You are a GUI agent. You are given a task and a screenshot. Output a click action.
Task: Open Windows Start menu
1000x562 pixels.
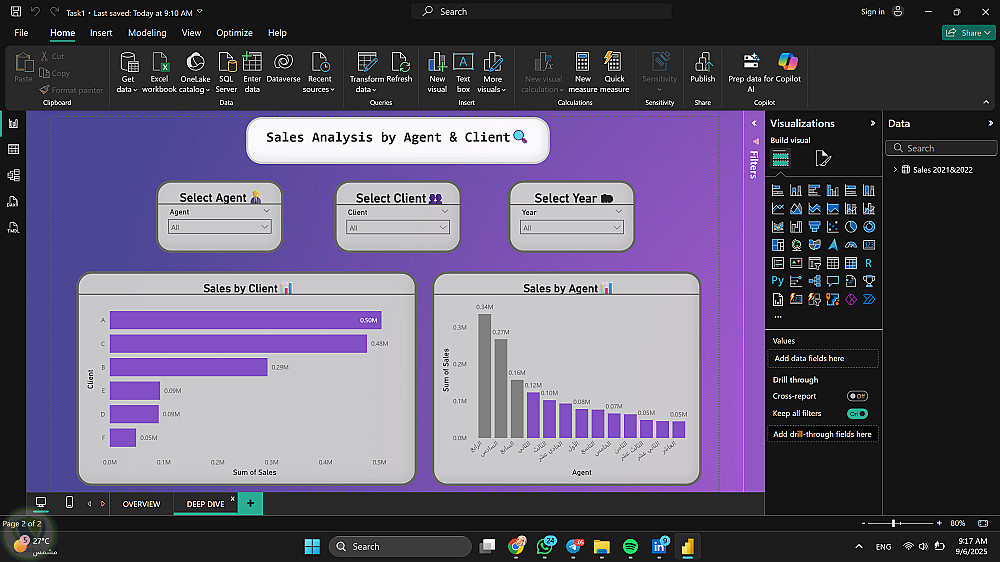point(312,547)
